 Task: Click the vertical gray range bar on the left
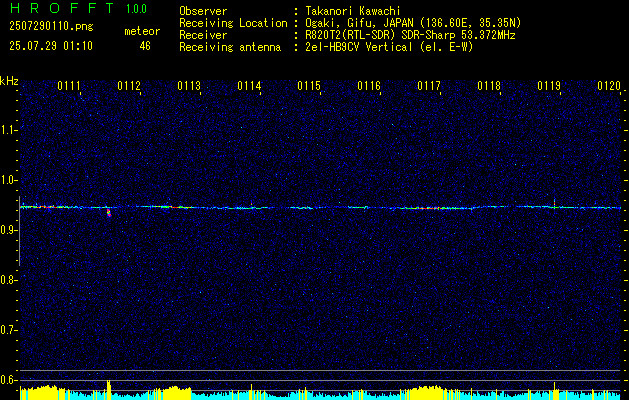coord(19,231)
